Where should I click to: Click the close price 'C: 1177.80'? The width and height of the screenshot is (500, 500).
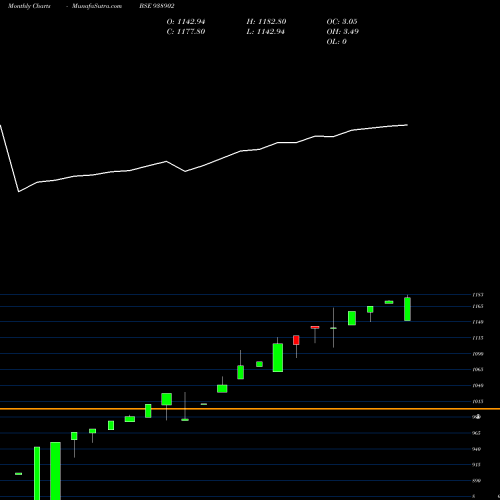pyautogui.click(x=186, y=32)
